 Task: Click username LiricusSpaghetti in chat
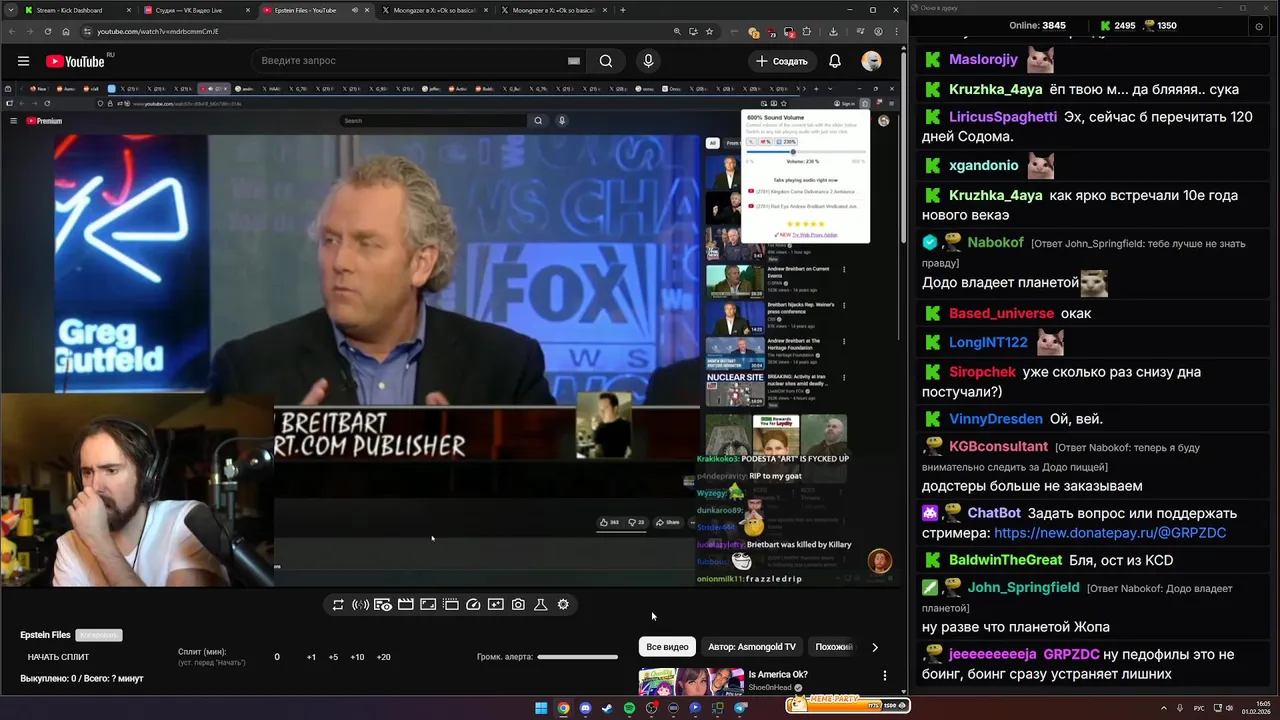point(1003,116)
